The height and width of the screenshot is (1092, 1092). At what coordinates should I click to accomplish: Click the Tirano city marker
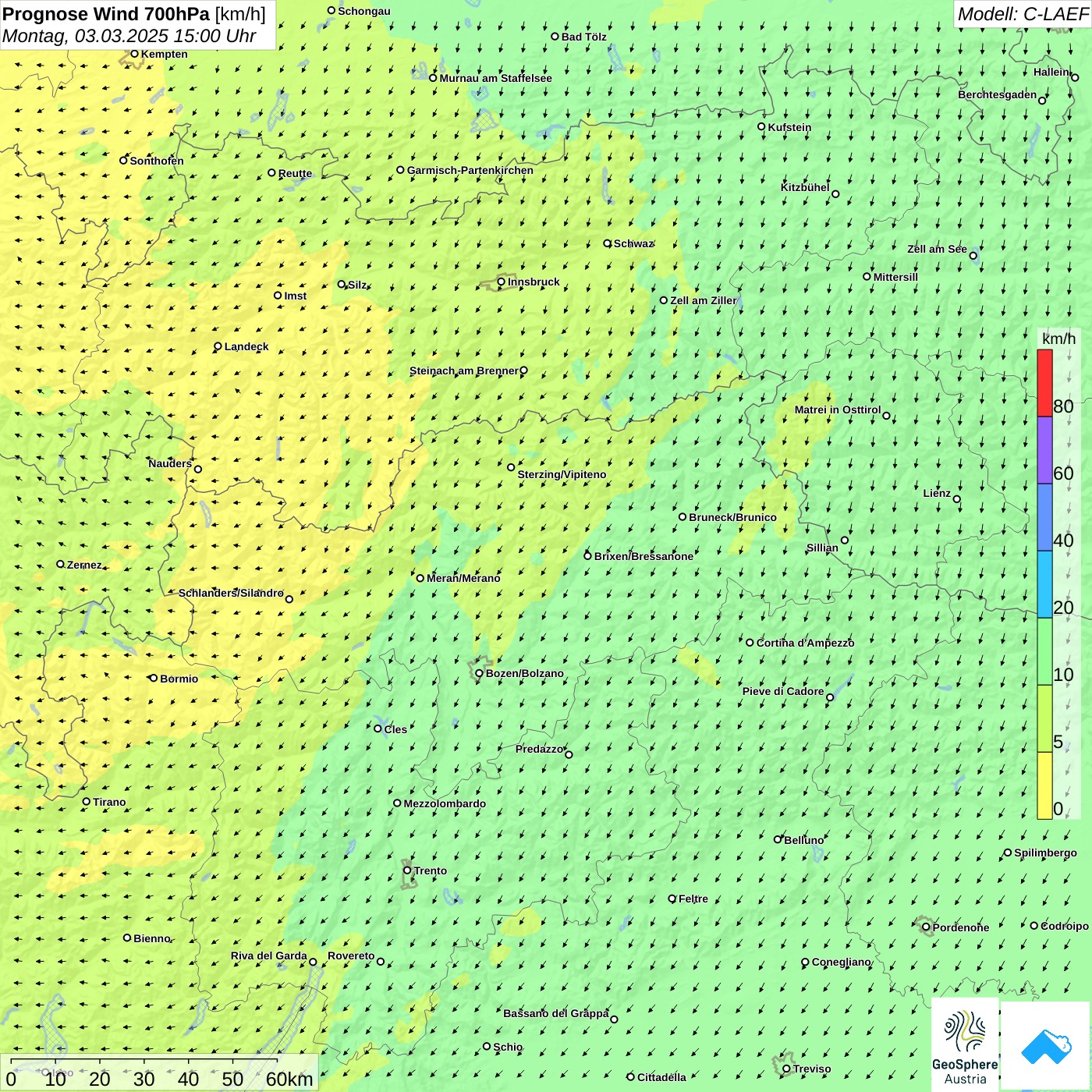(x=87, y=801)
